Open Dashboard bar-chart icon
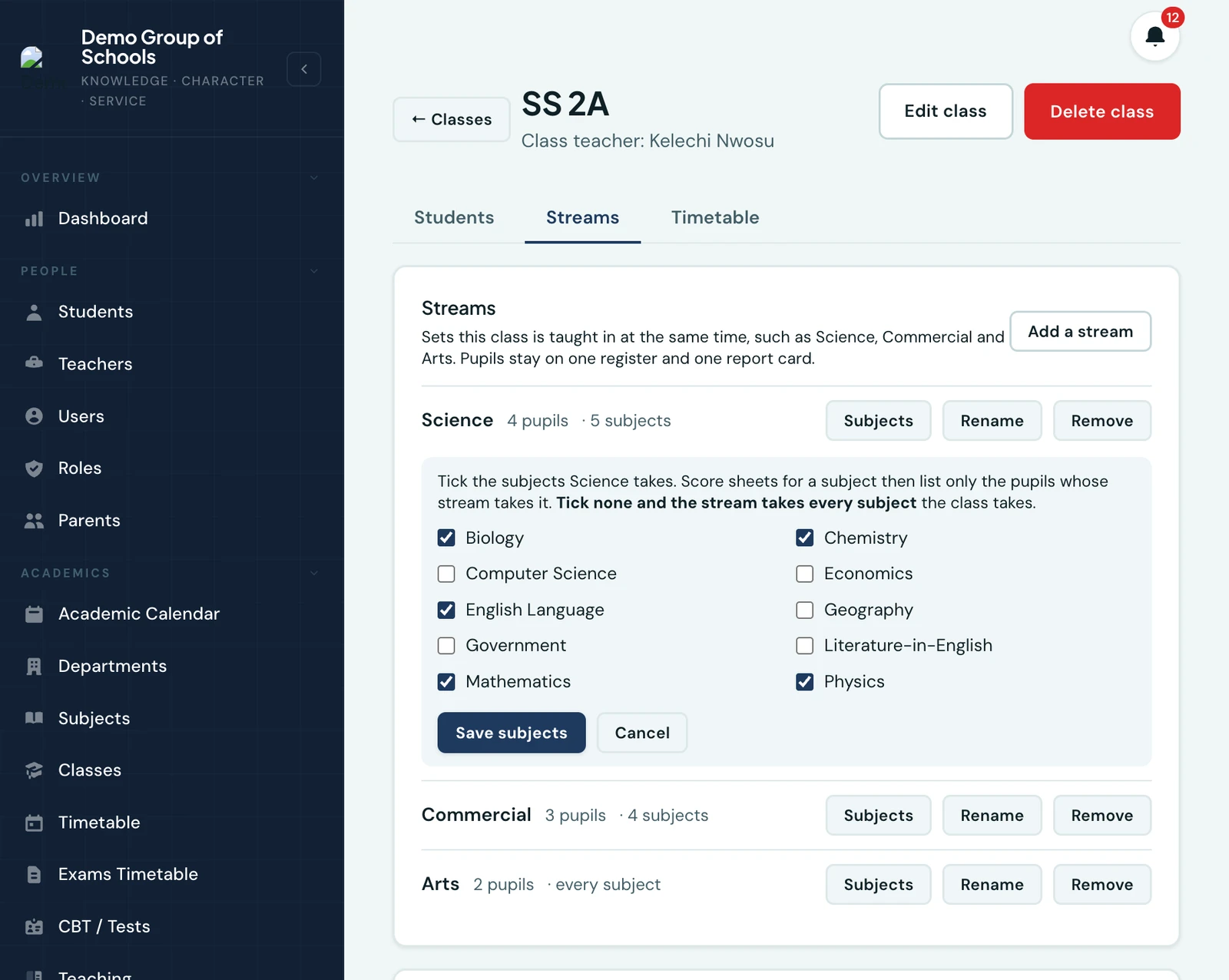This screenshot has width=1229, height=980. [34, 219]
